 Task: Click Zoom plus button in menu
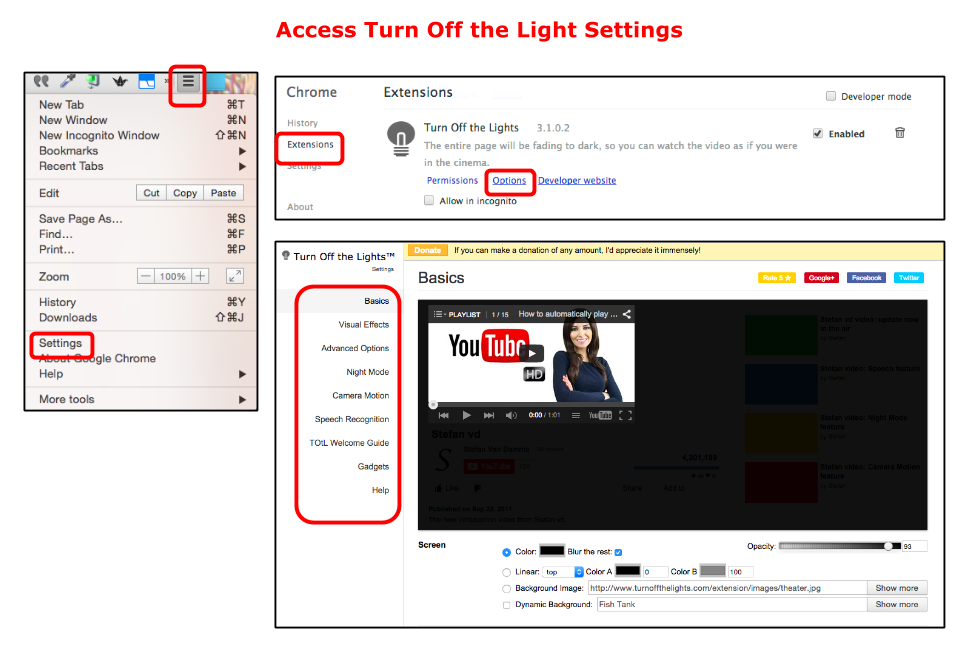click(x=200, y=276)
